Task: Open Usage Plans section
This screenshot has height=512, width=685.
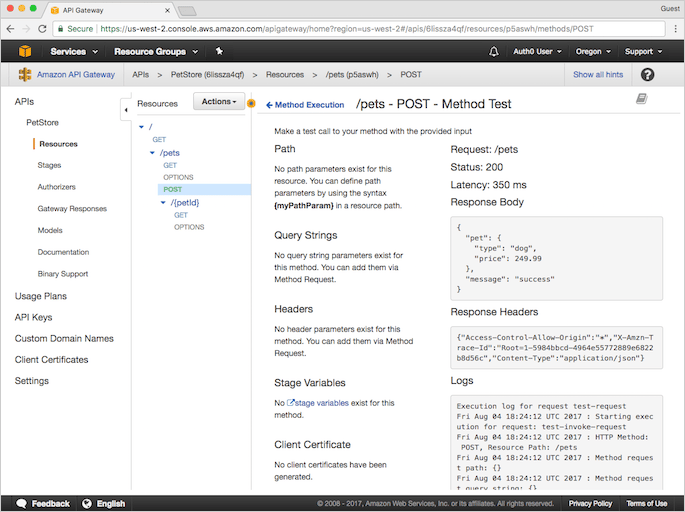Action: [41, 296]
